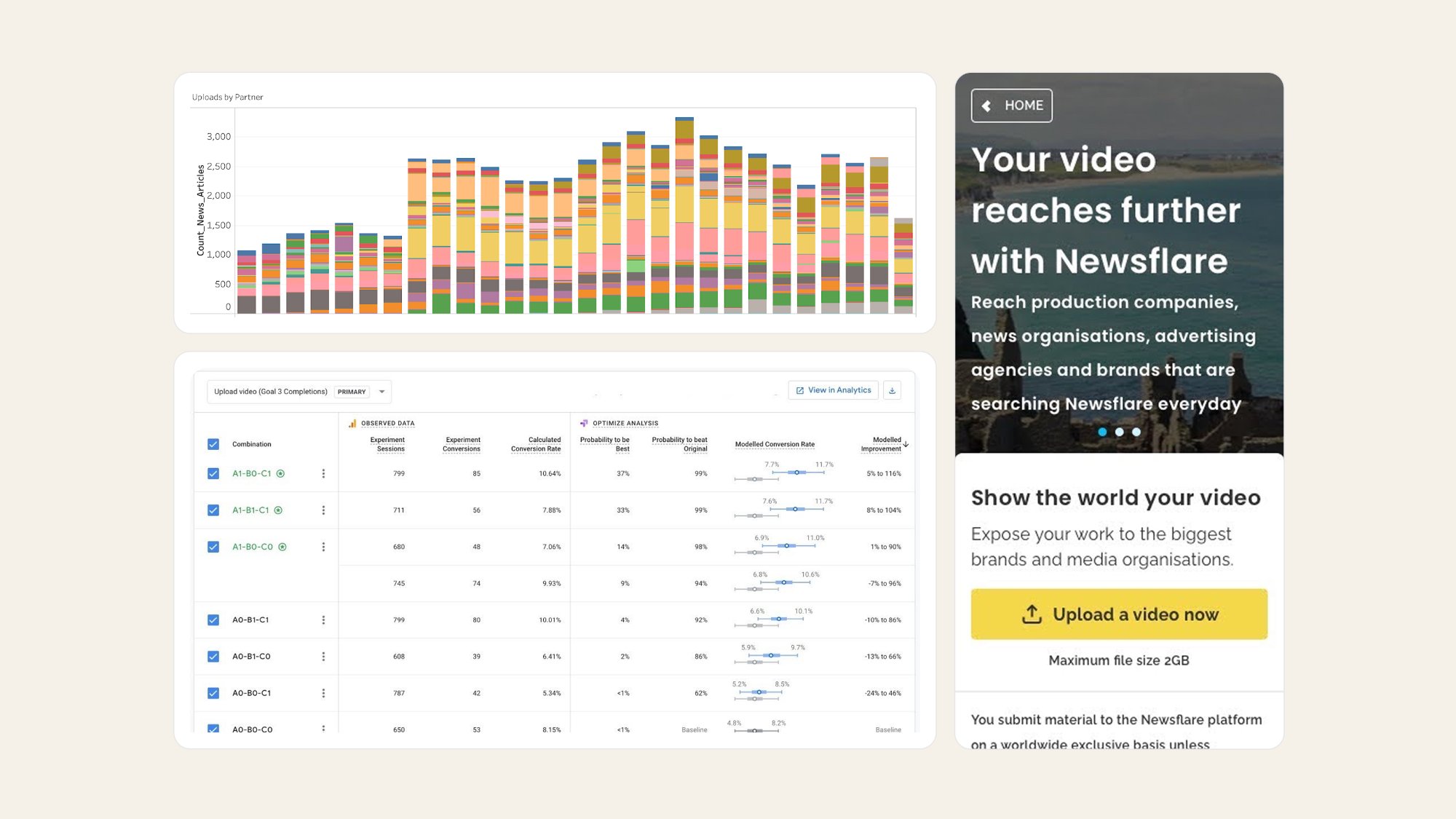Viewport: 1456px width, 819px height.
Task: Click the orange Observed Data bar-chart icon
Action: pyautogui.click(x=351, y=423)
